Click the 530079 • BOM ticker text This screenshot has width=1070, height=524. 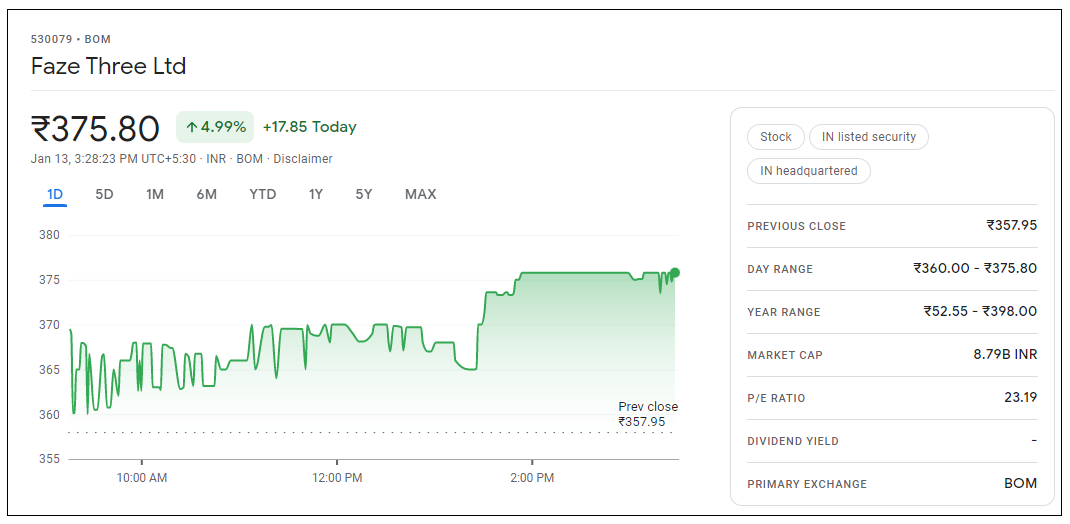(71, 40)
